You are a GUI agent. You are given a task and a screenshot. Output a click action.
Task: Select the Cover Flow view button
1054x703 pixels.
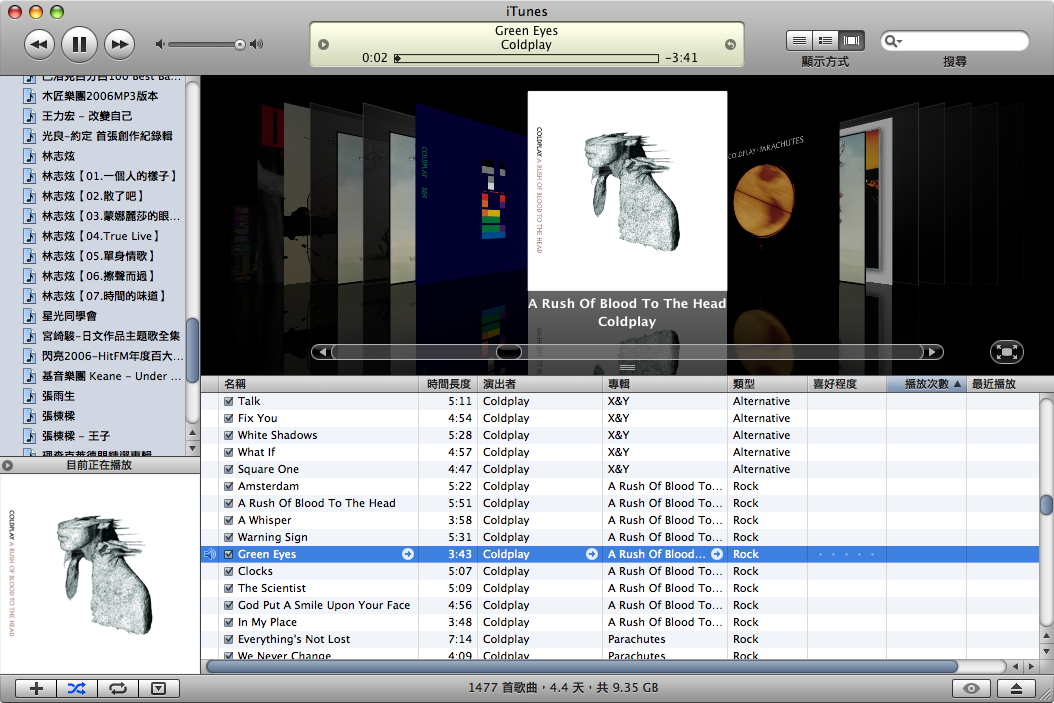pyautogui.click(x=851, y=41)
